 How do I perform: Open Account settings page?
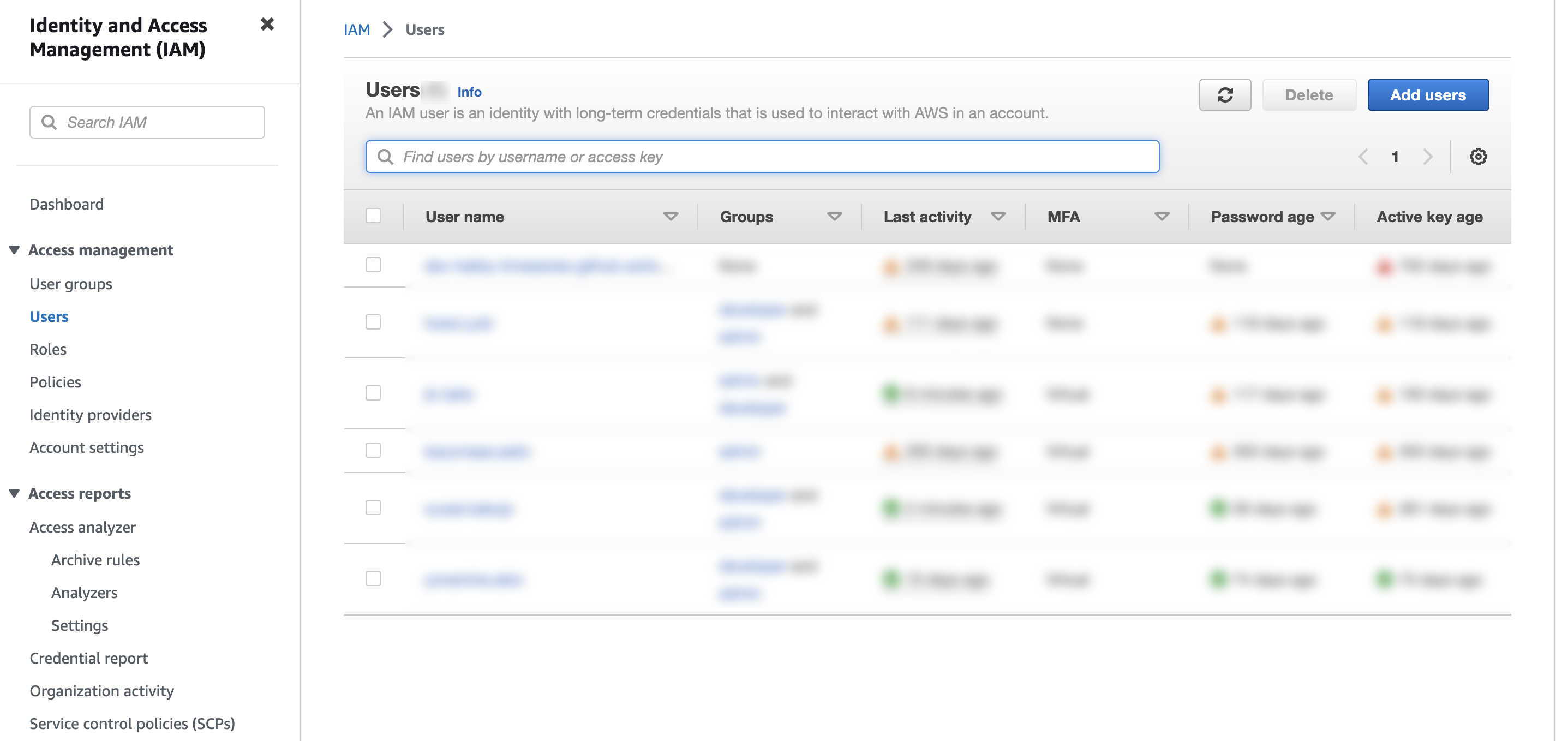(86, 448)
